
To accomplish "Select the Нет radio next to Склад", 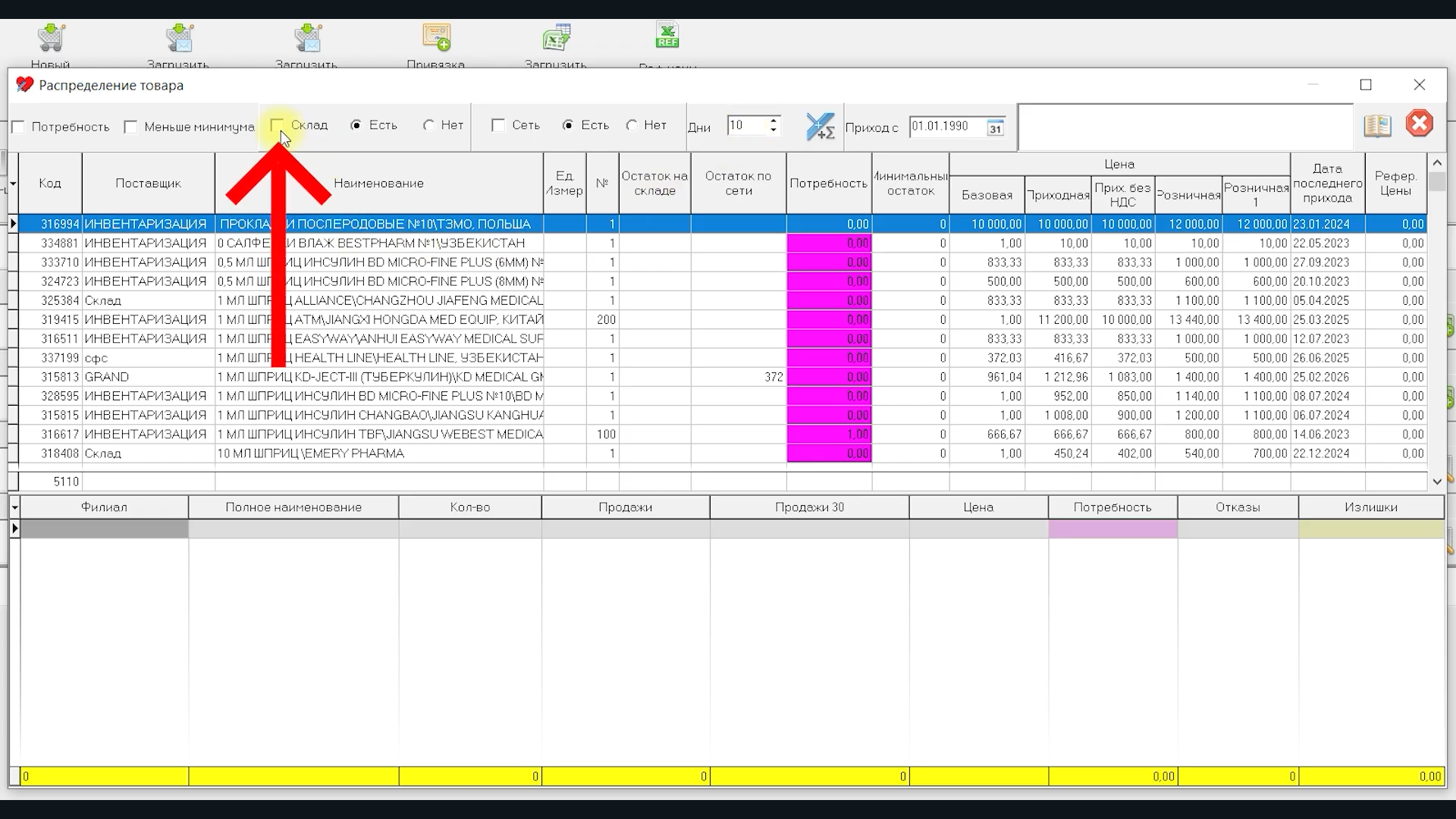I will [428, 125].
